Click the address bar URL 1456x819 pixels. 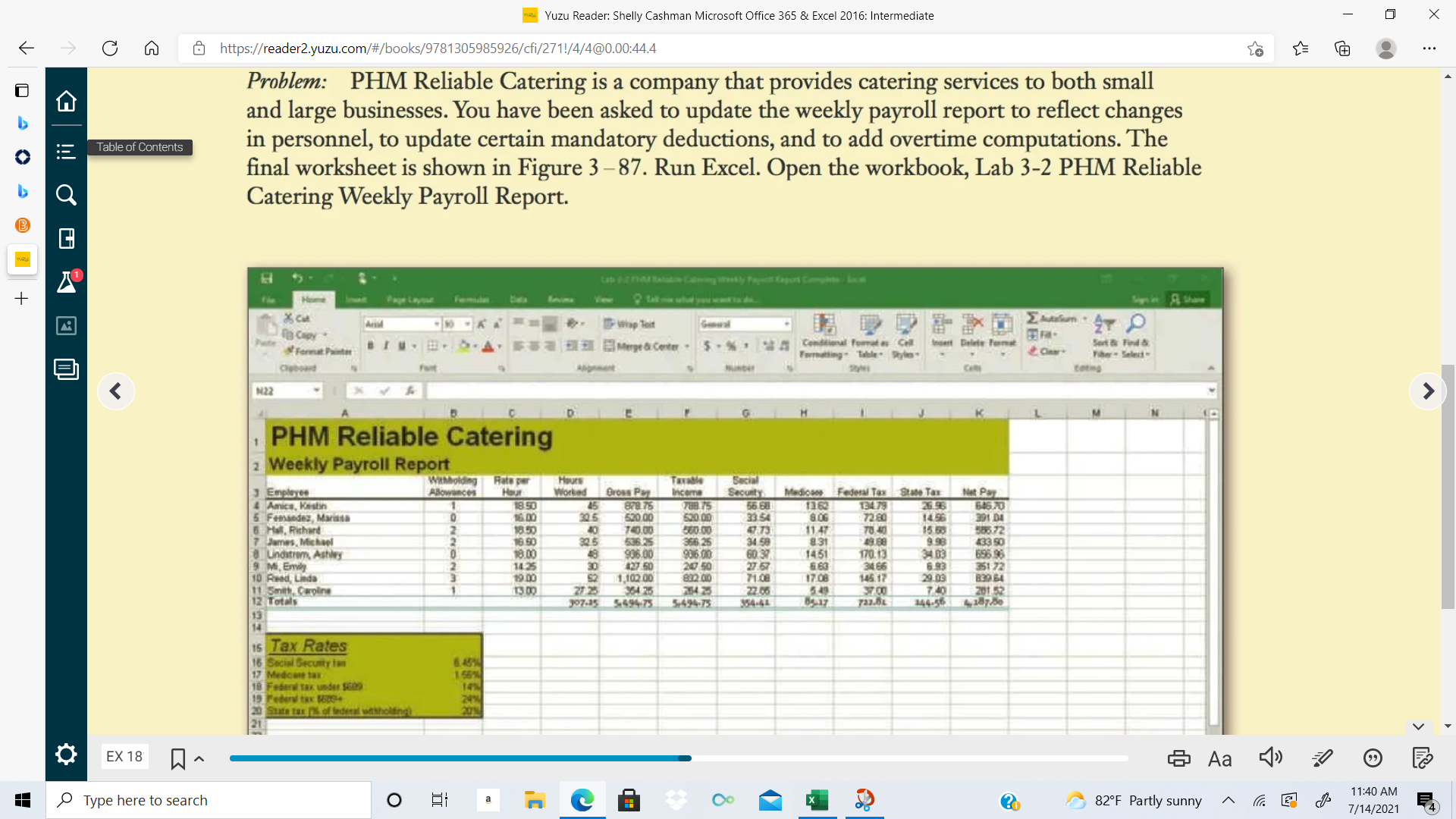pyautogui.click(x=438, y=49)
